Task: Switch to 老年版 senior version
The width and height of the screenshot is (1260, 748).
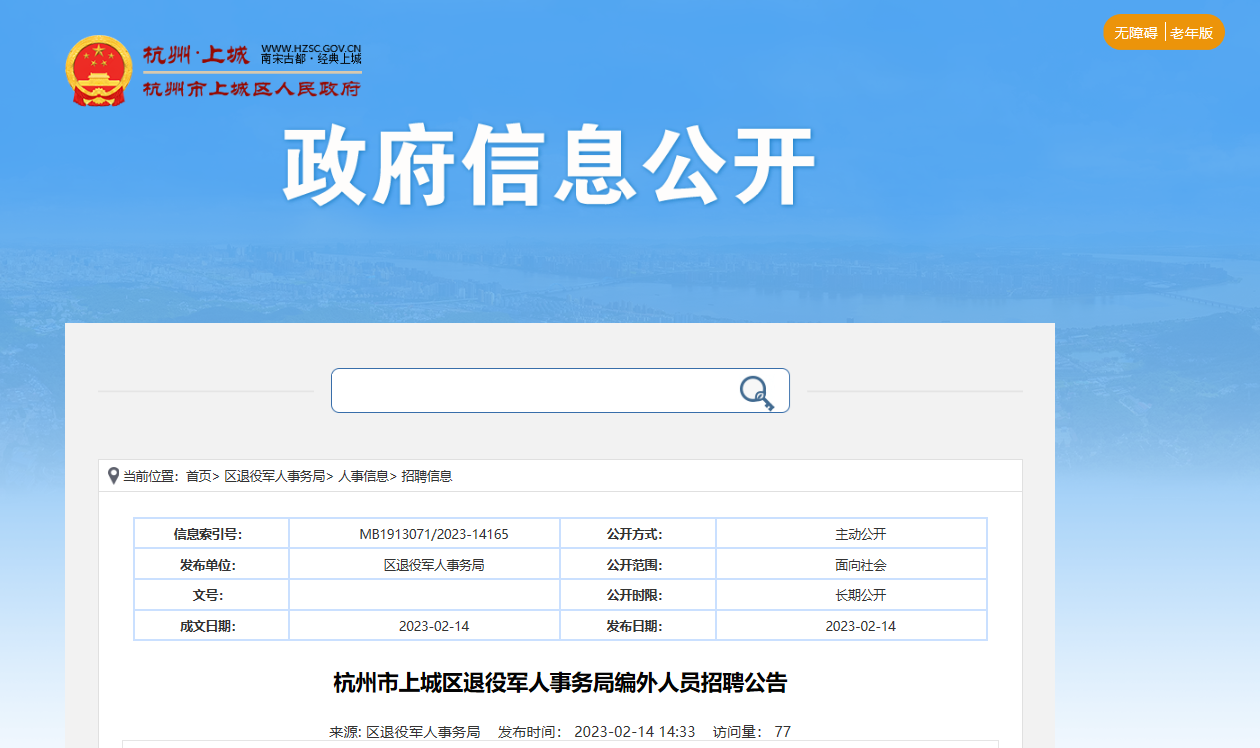Action: [1192, 33]
